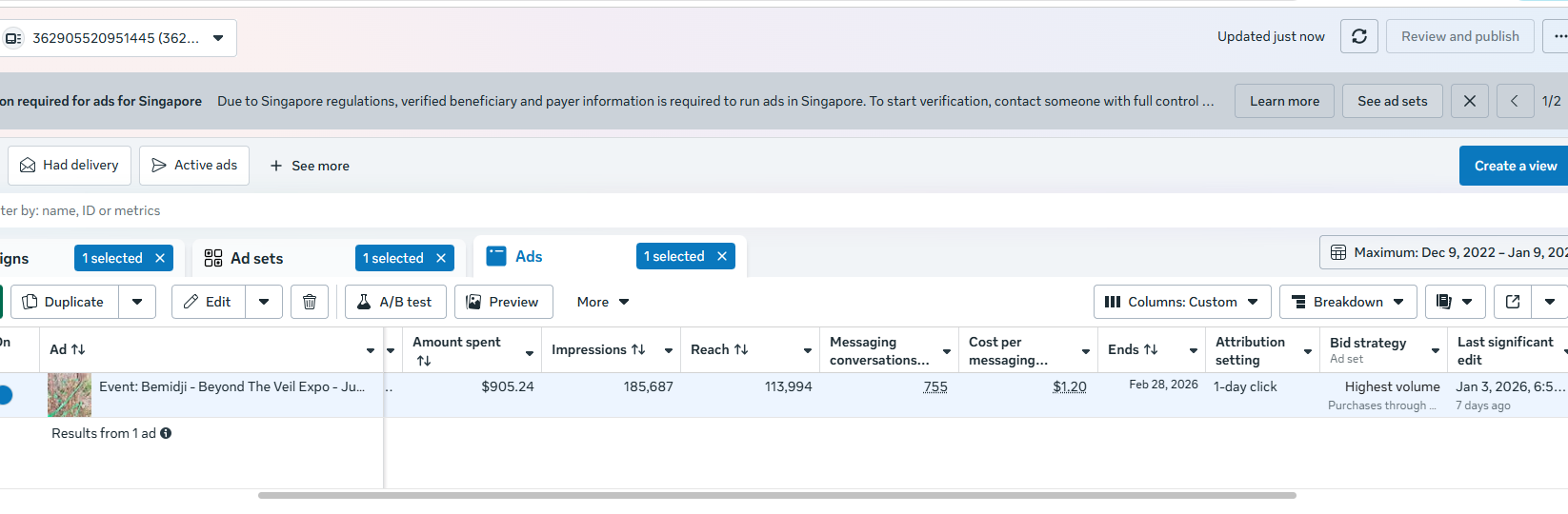Open the date range picker
This screenshot has width=1568, height=514.
click(x=1446, y=252)
